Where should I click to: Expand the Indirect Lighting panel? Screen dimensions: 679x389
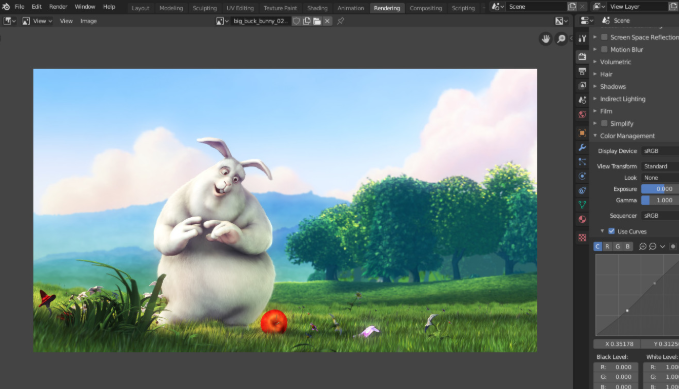pos(622,99)
